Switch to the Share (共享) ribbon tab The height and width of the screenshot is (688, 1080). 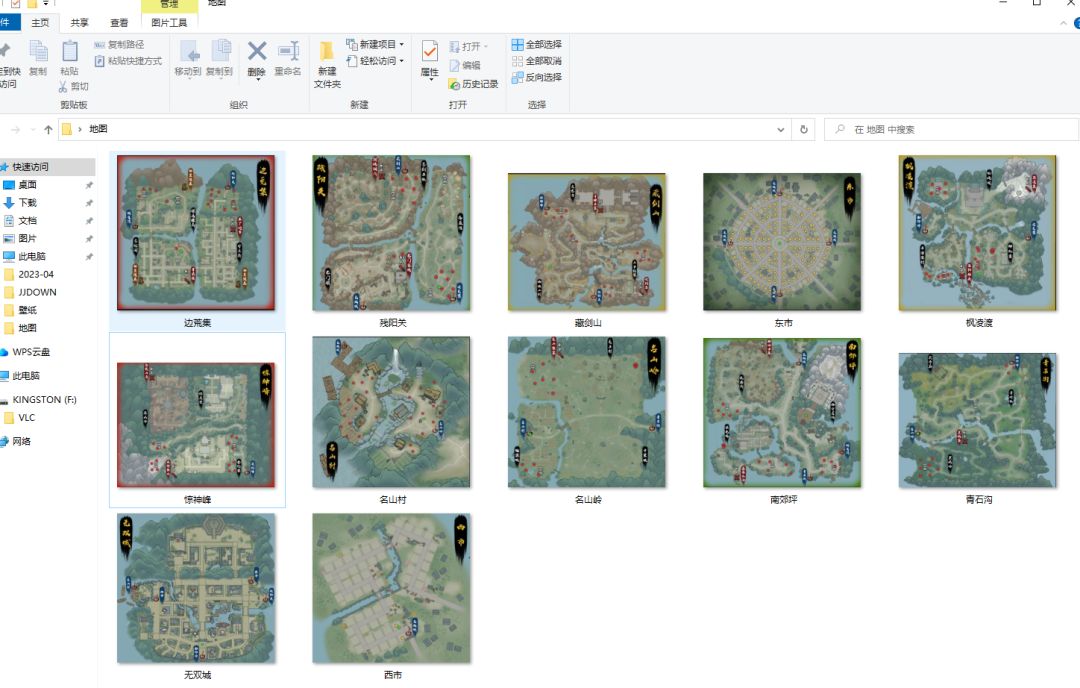coord(79,22)
